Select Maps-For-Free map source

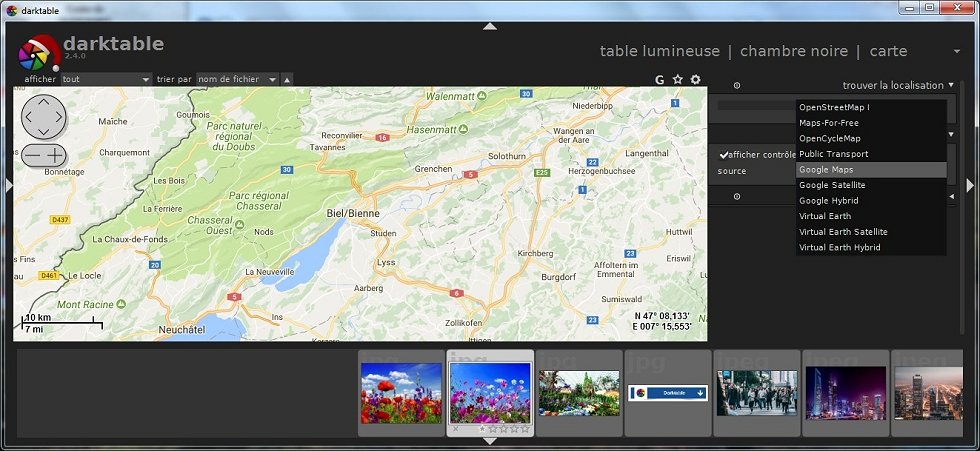[871, 123]
